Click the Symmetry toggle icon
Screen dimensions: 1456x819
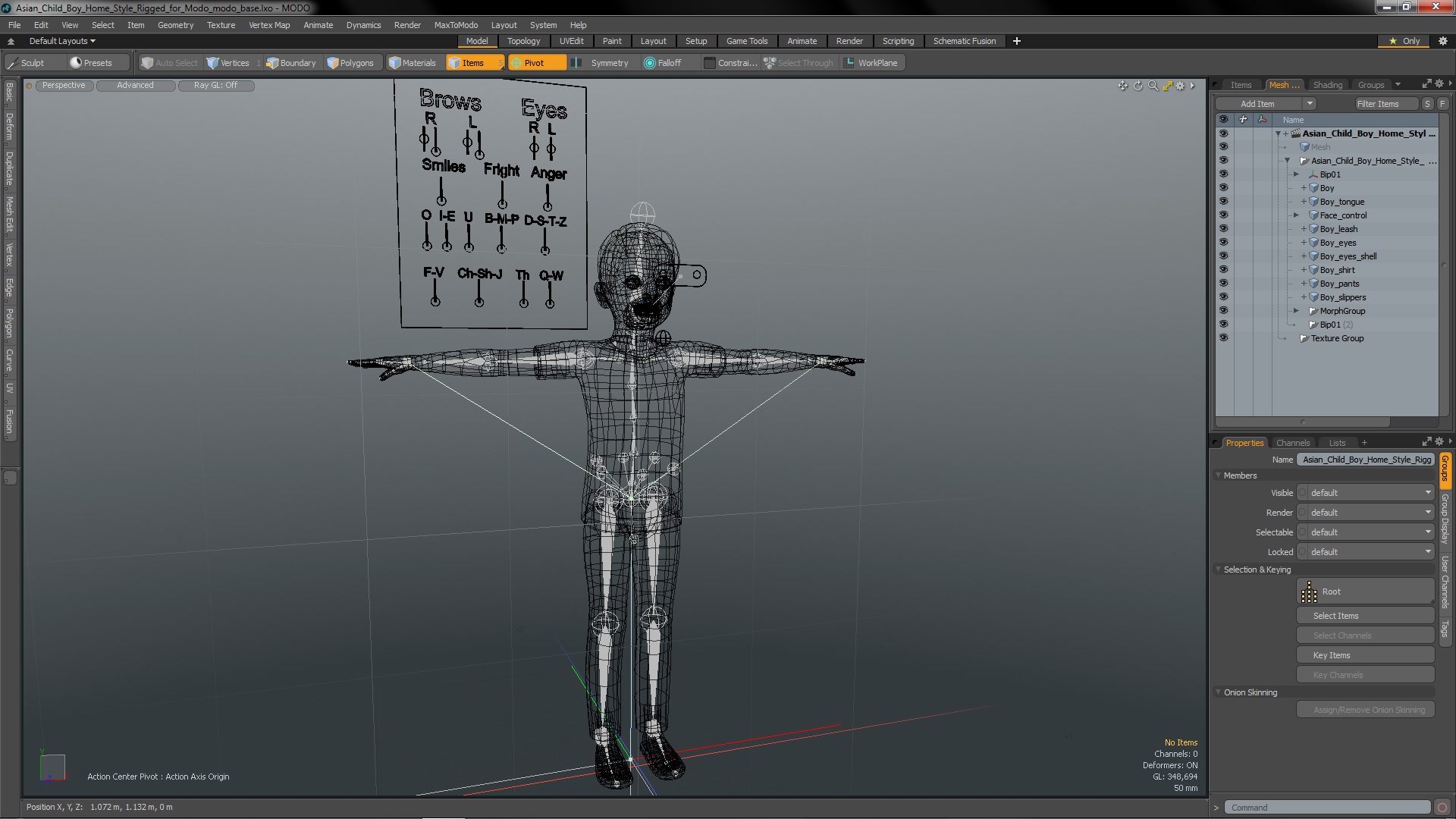(576, 62)
